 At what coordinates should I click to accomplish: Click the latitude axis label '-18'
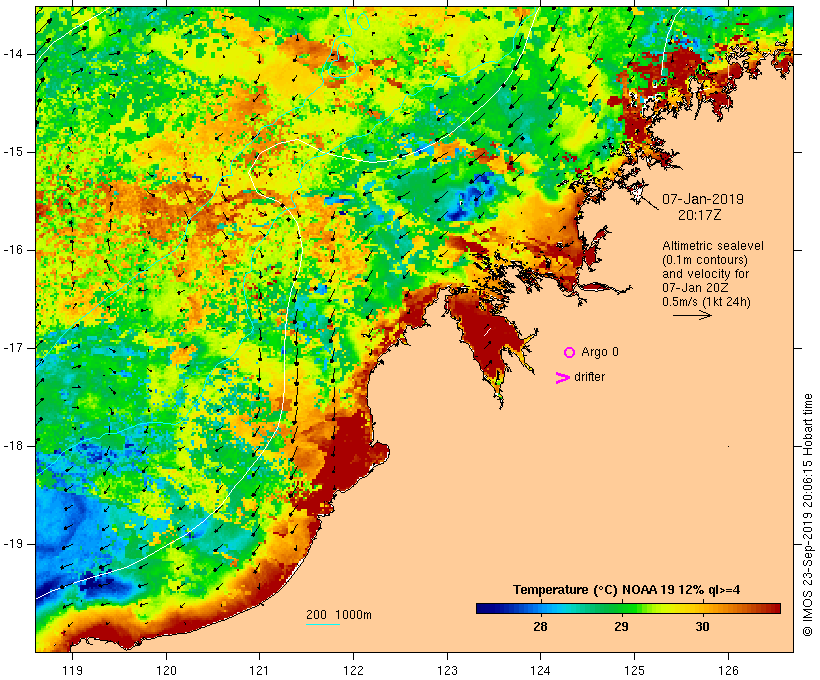tap(13, 446)
